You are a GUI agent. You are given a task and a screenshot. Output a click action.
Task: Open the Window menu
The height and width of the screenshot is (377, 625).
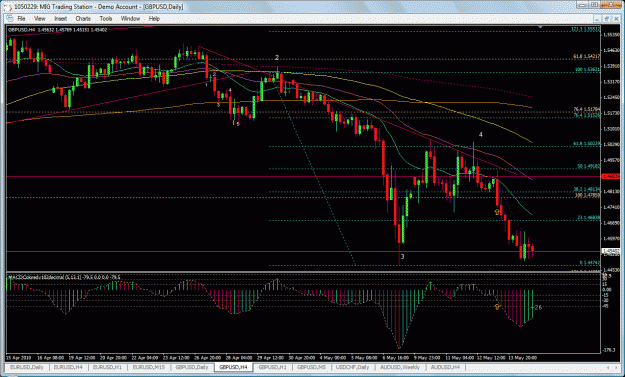click(130, 19)
